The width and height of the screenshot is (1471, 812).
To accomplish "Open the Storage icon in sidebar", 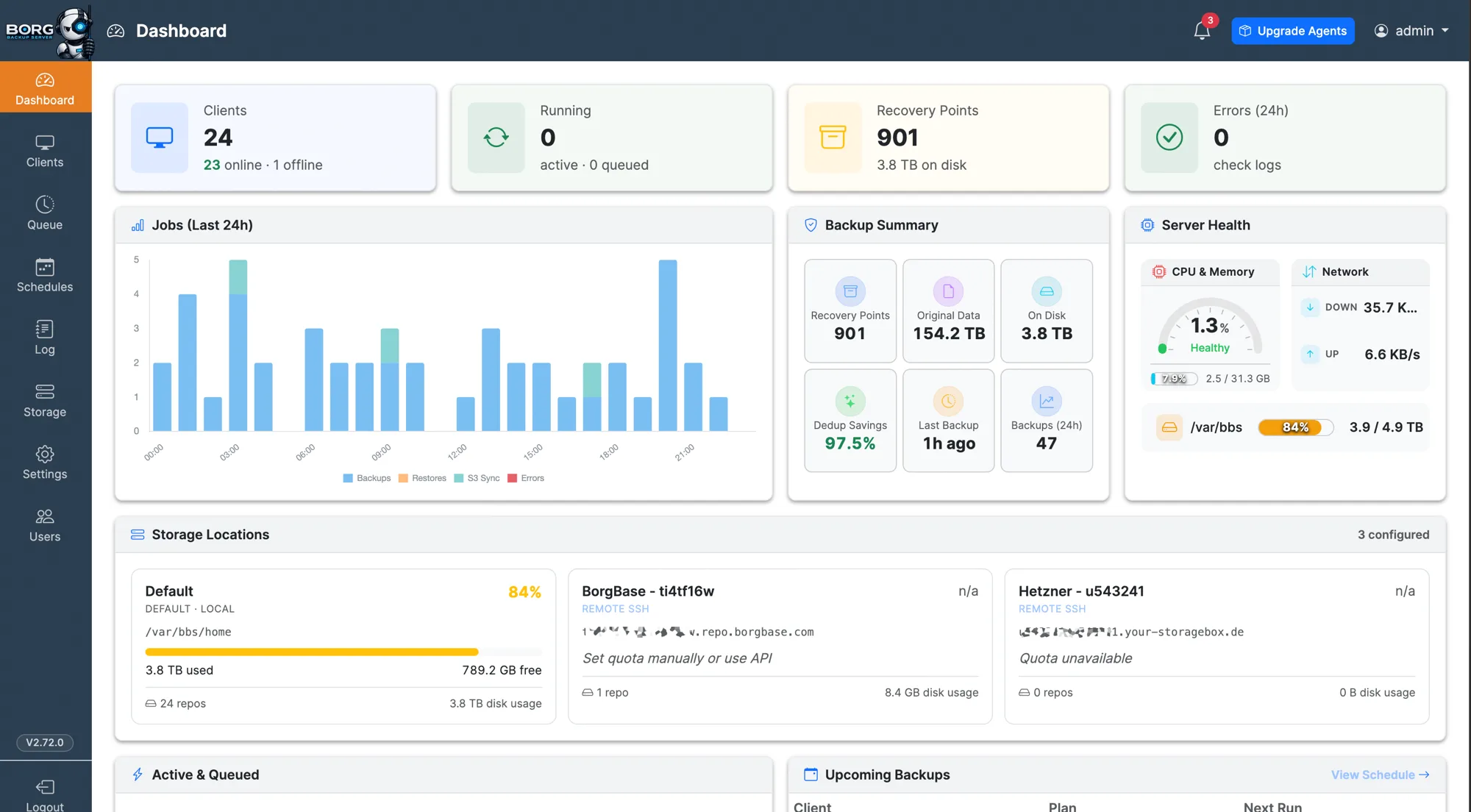I will click(x=45, y=391).
